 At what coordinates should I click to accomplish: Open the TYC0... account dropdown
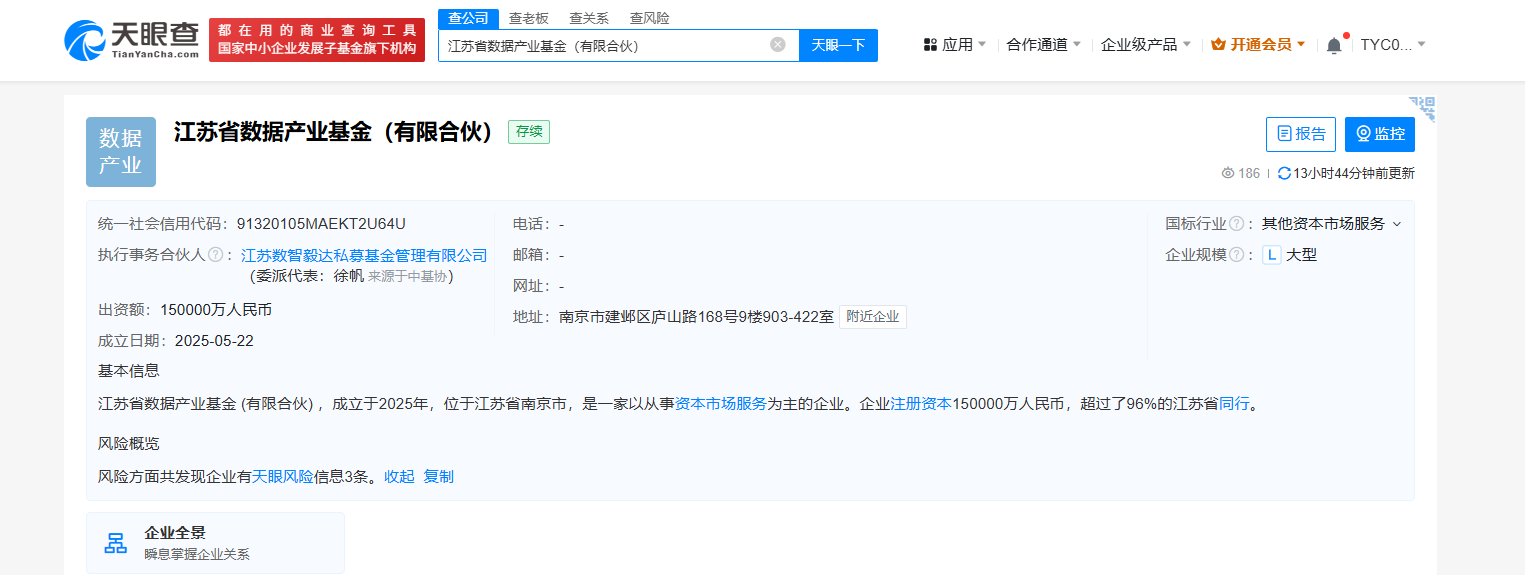[1421, 44]
